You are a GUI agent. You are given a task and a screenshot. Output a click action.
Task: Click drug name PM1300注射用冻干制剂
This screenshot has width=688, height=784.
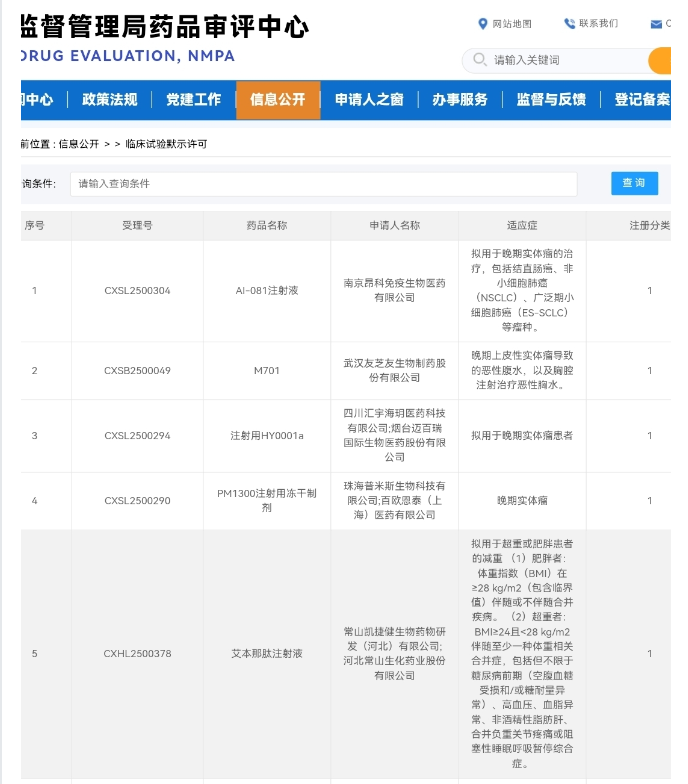tap(266, 500)
